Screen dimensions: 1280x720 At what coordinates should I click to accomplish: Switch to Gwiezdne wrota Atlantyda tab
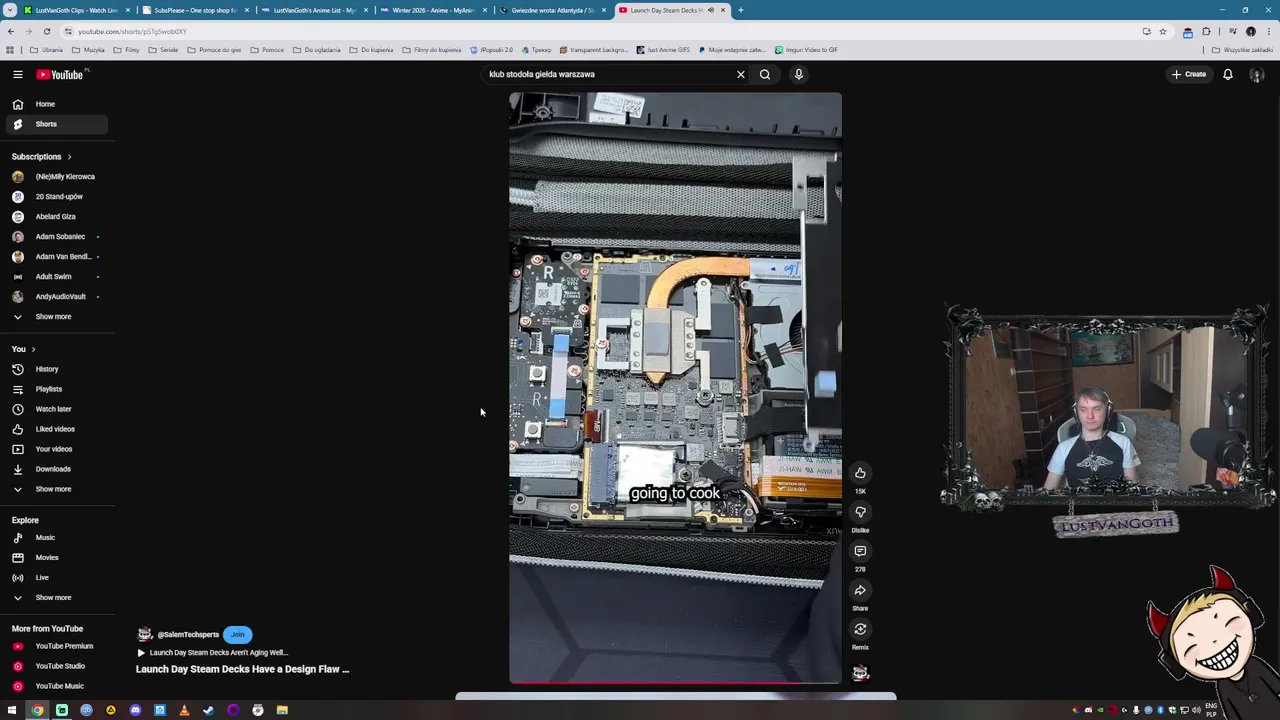click(552, 10)
